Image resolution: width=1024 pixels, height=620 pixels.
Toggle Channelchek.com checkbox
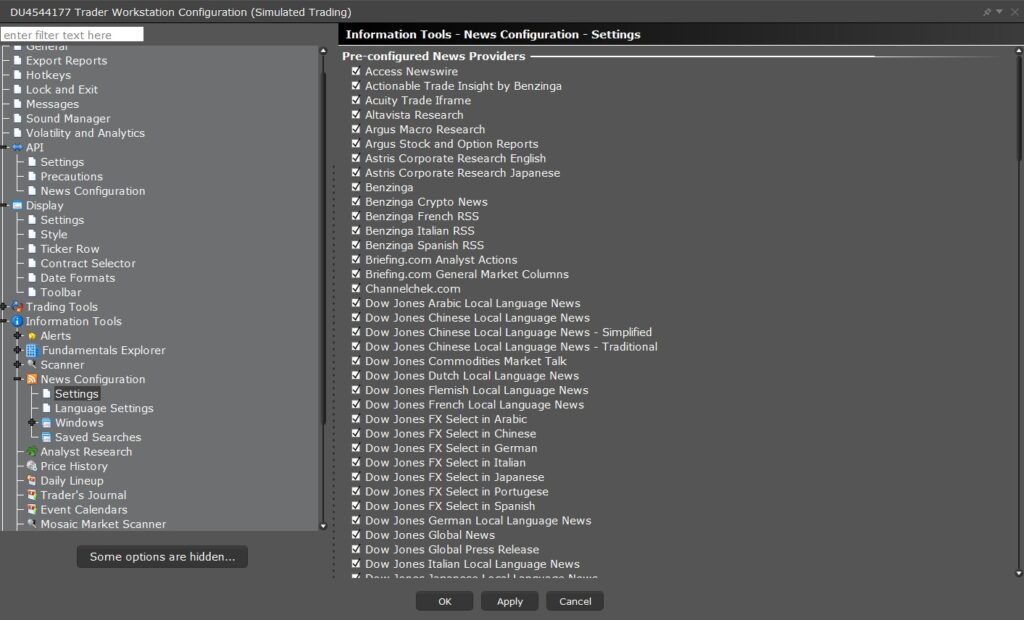point(356,288)
